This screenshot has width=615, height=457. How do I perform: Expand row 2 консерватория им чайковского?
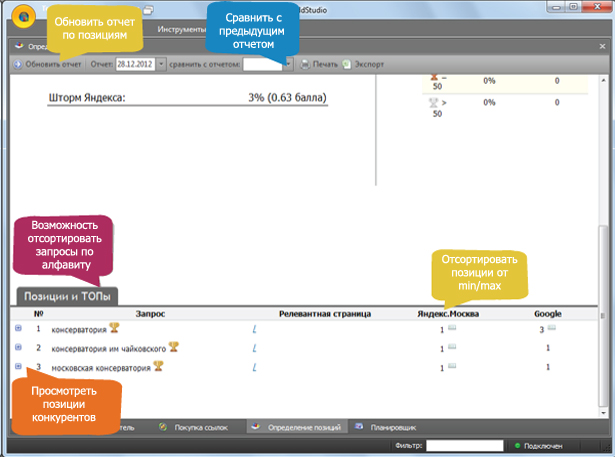(18, 347)
